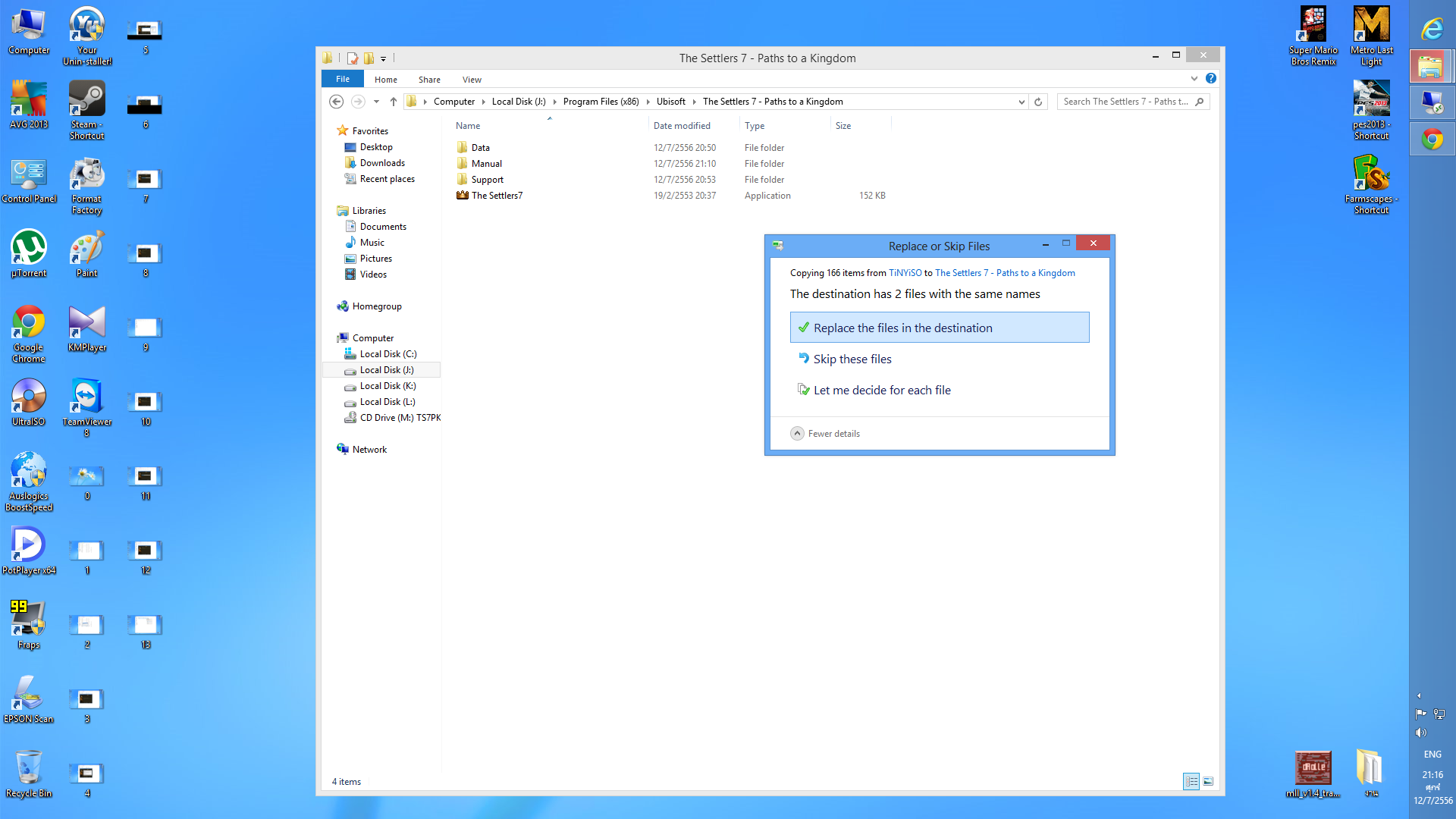The image size is (1456, 819).
Task: Open the Explorer Help icon
Action: (1211, 78)
